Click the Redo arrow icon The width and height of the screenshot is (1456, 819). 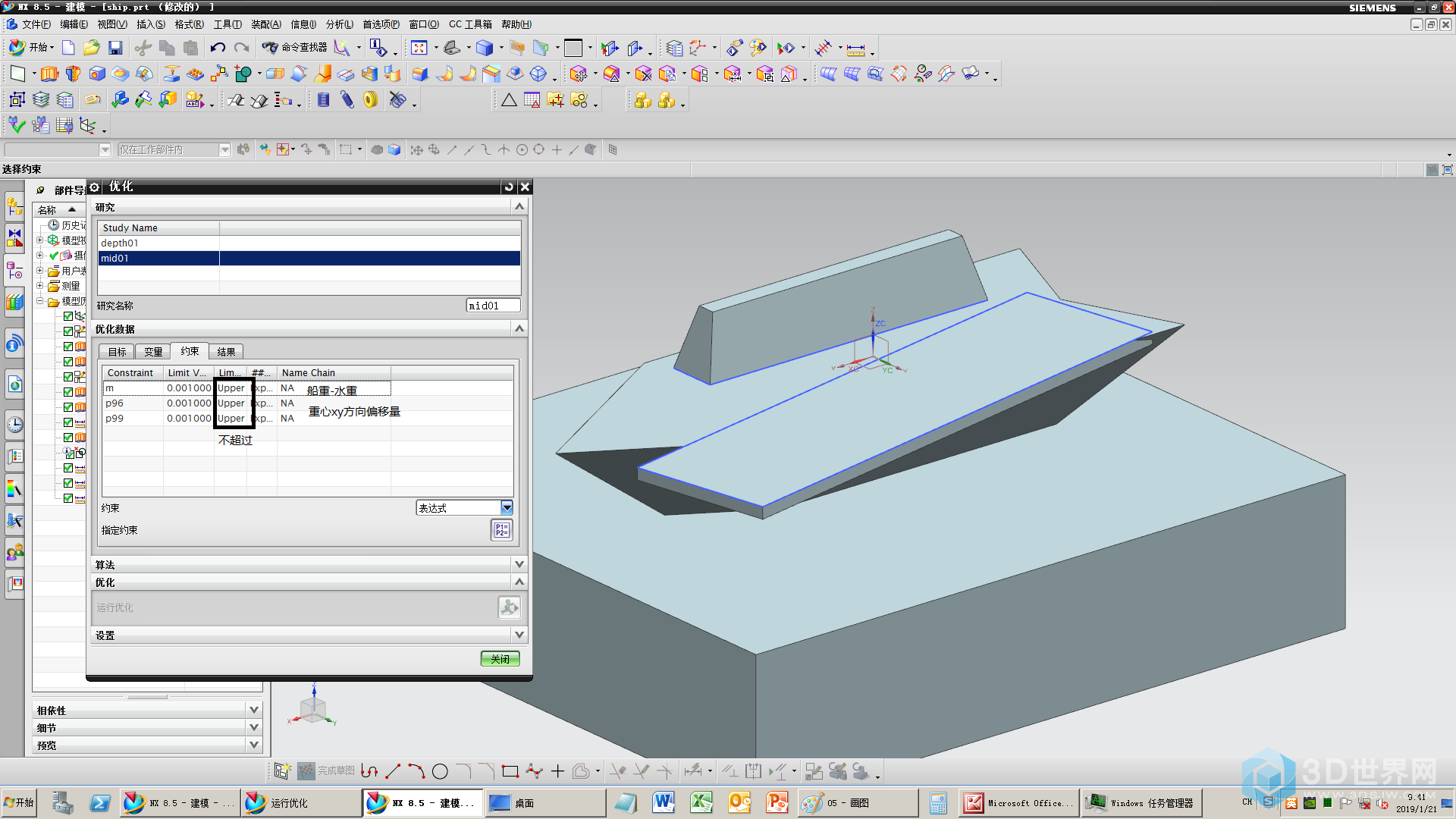pos(241,48)
